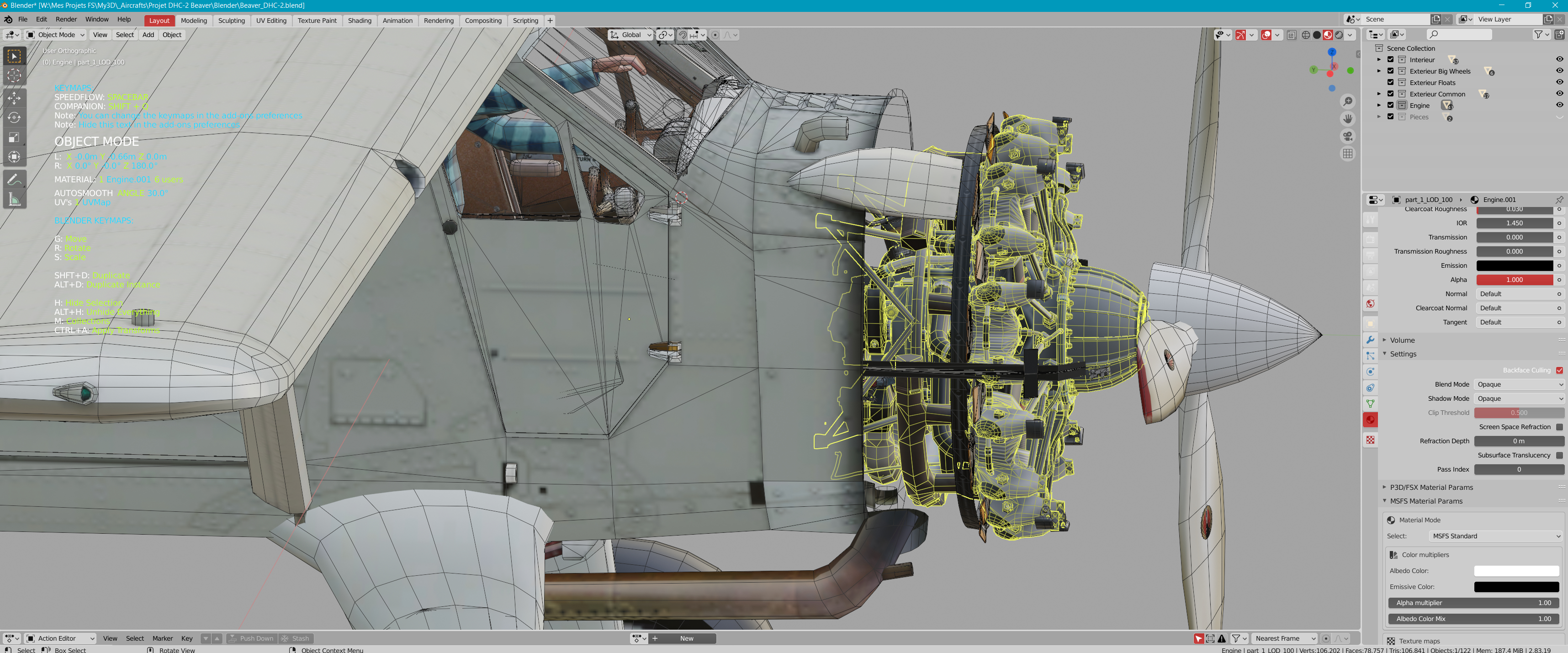Open the Render menu

click(66, 20)
